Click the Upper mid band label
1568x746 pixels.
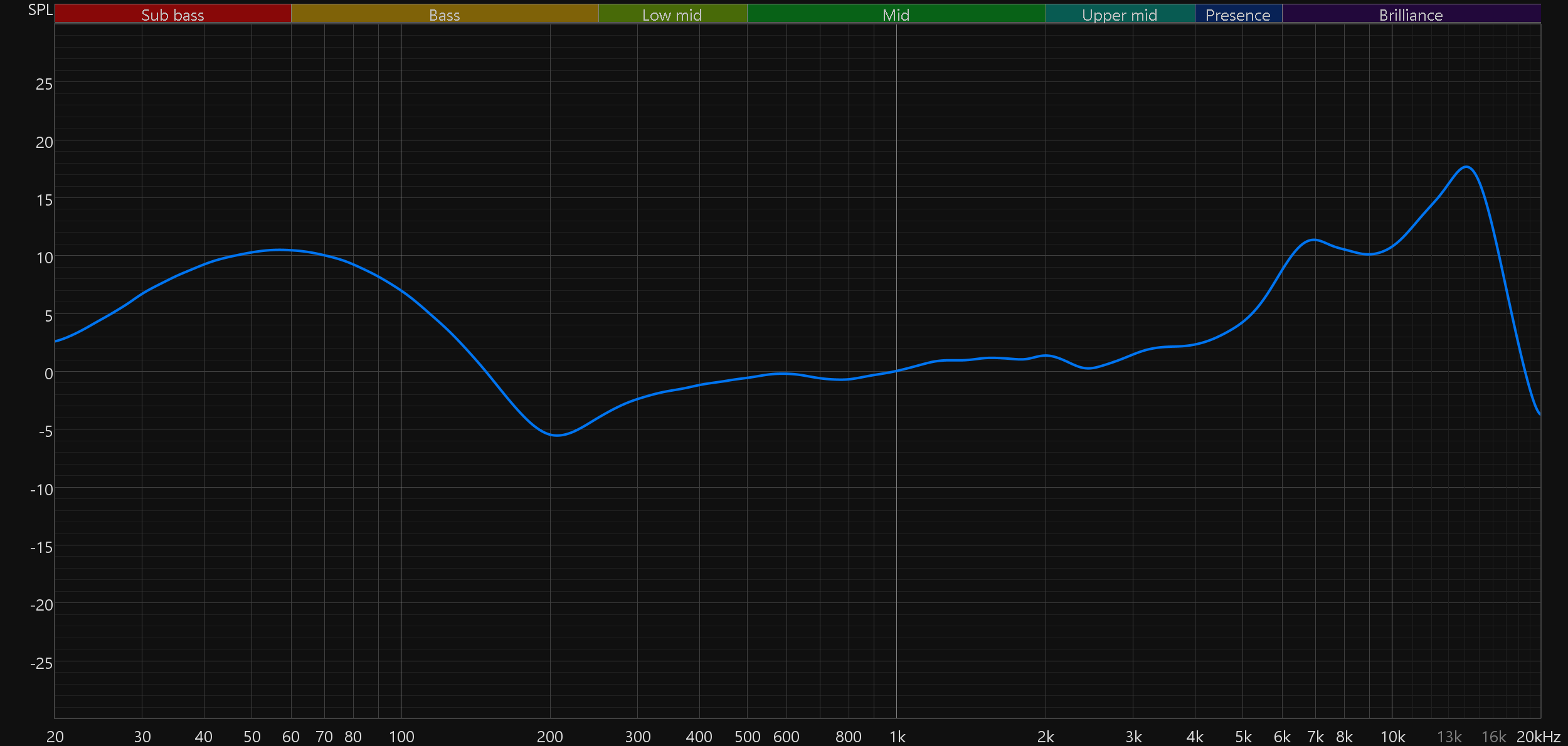(1120, 14)
